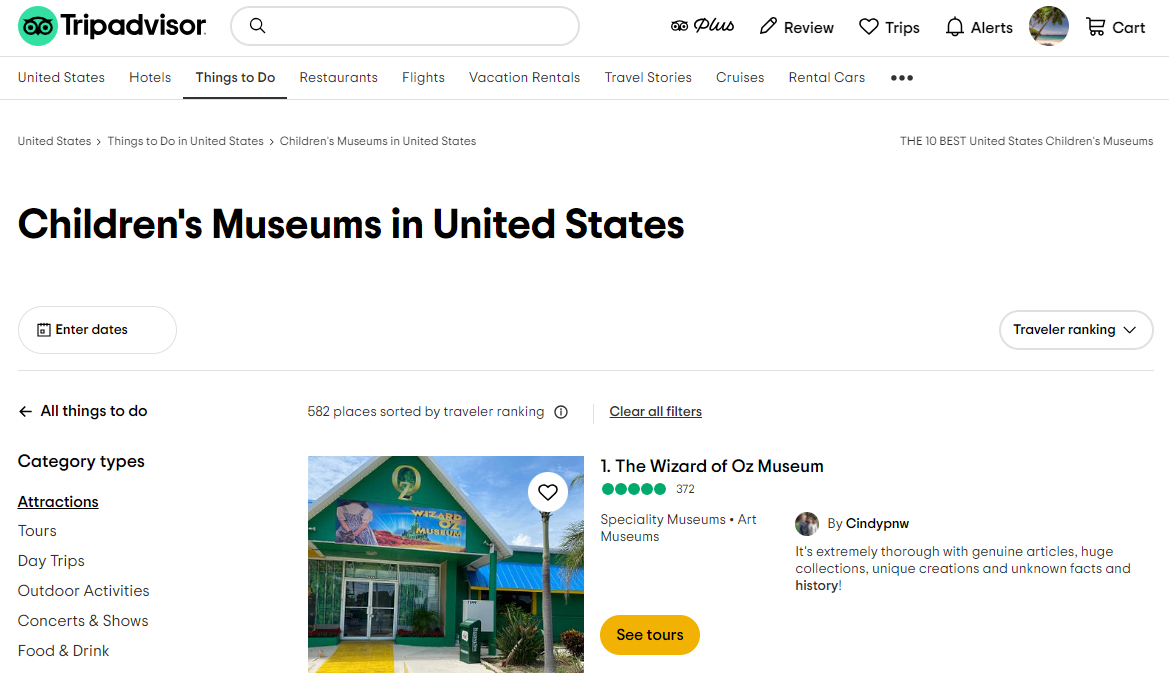Viewport: 1169px width, 673px height.
Task: Open Tripadvisor Plus
Action: pyautogui.click(x=702, y=27)
